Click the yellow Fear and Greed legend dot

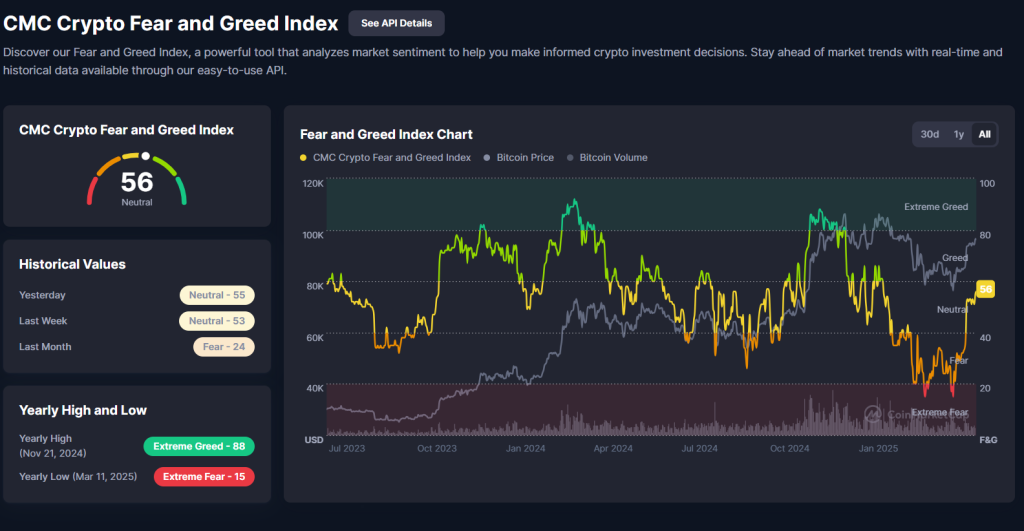(x=304, y=158)
